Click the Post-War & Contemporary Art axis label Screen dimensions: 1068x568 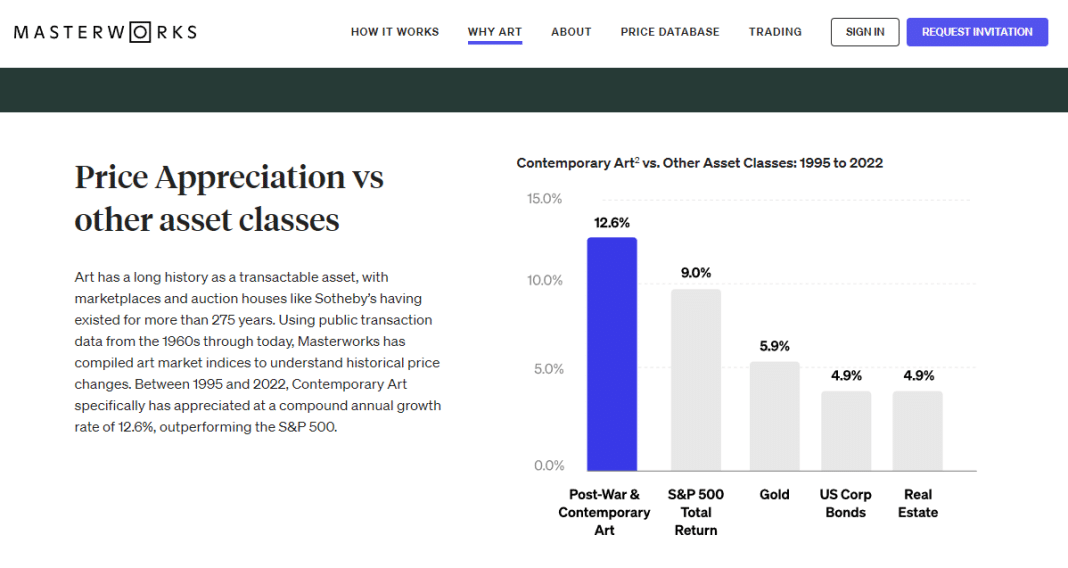[x=604, y=512]
